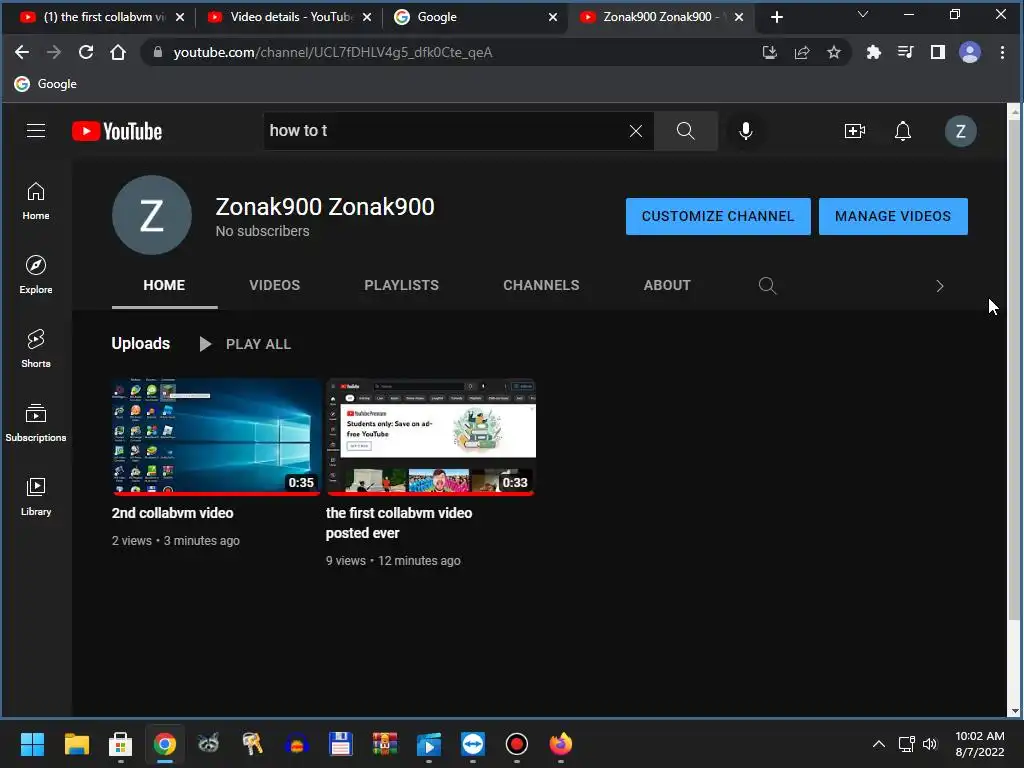Show hidden system tray icons
Image resolution: width=1024 pixels, height=768 pixels.
click(x=879, y=744)
